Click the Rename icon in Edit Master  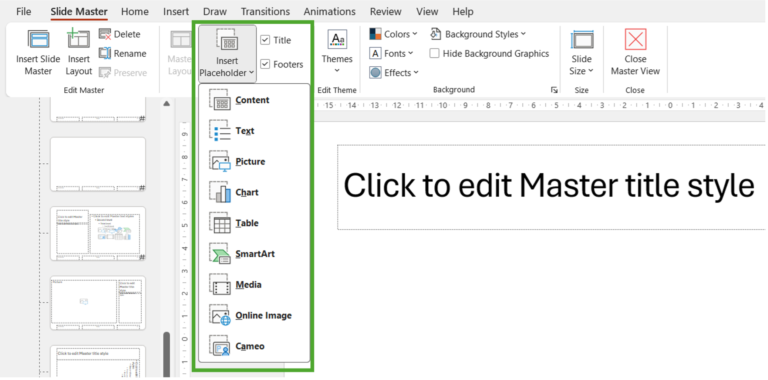pyautogui.click(x=105, y=53)
